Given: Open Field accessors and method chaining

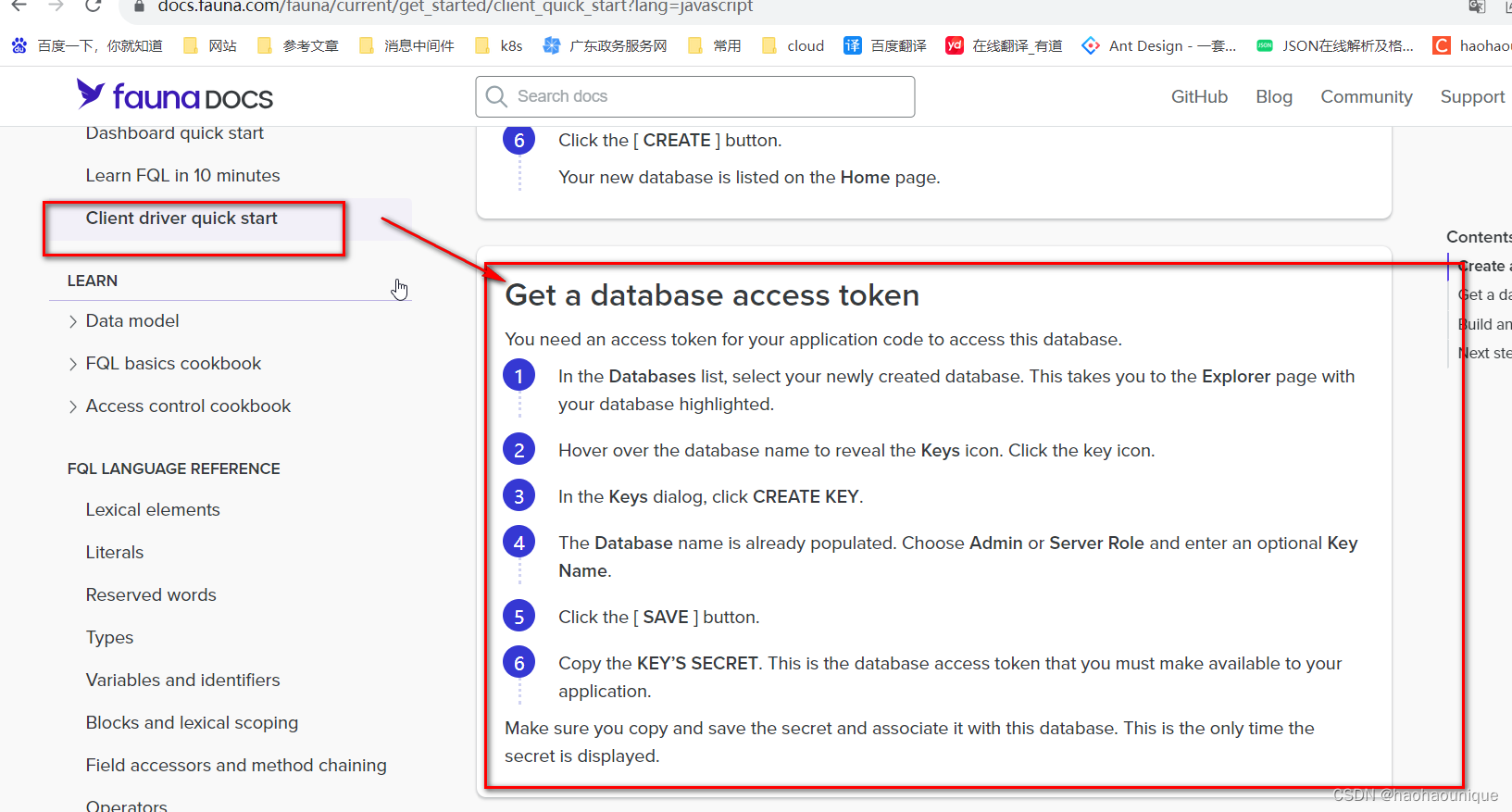Looking at the screenshot, I should pos(236,765).
